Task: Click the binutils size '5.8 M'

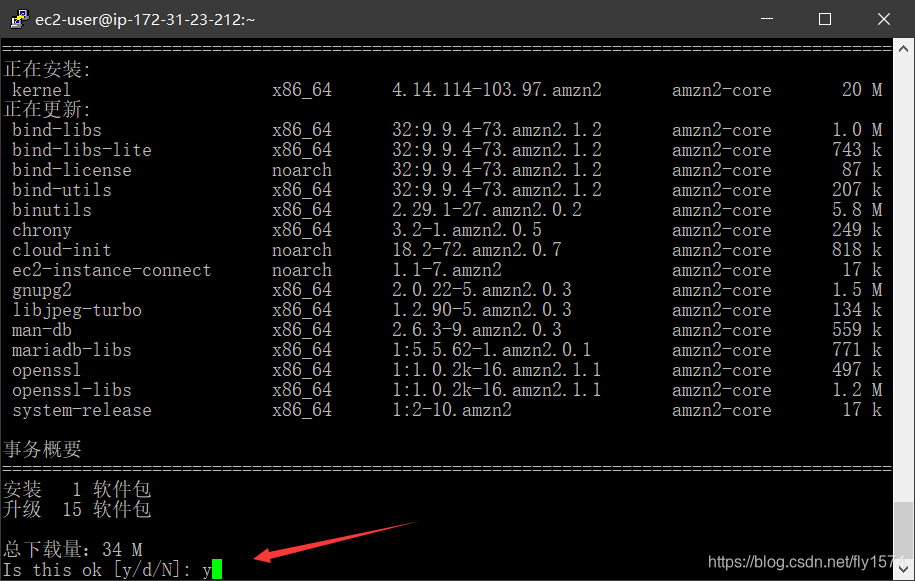Action: tap(857, 210)
